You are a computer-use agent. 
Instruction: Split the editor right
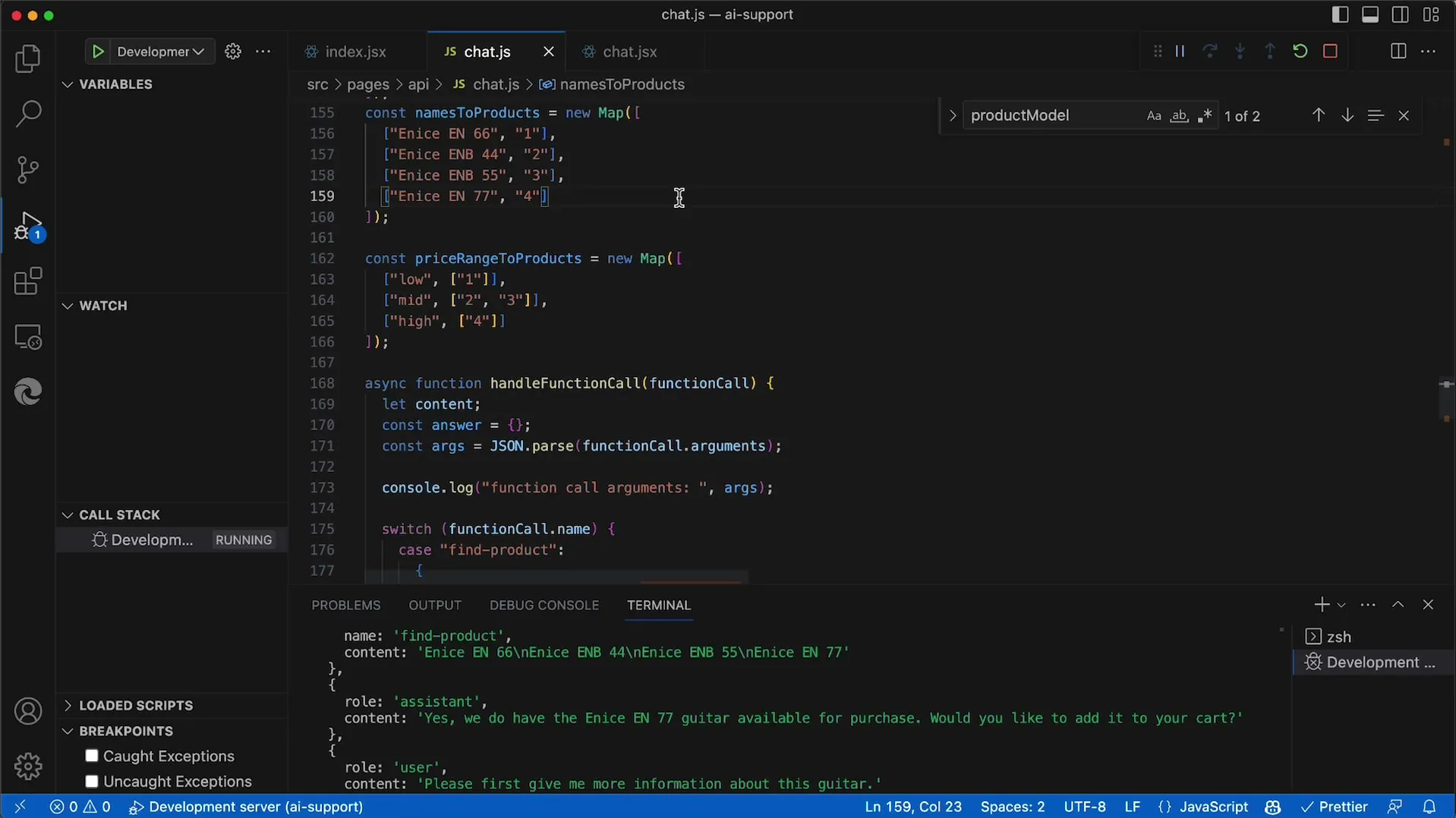[1398, 51]
